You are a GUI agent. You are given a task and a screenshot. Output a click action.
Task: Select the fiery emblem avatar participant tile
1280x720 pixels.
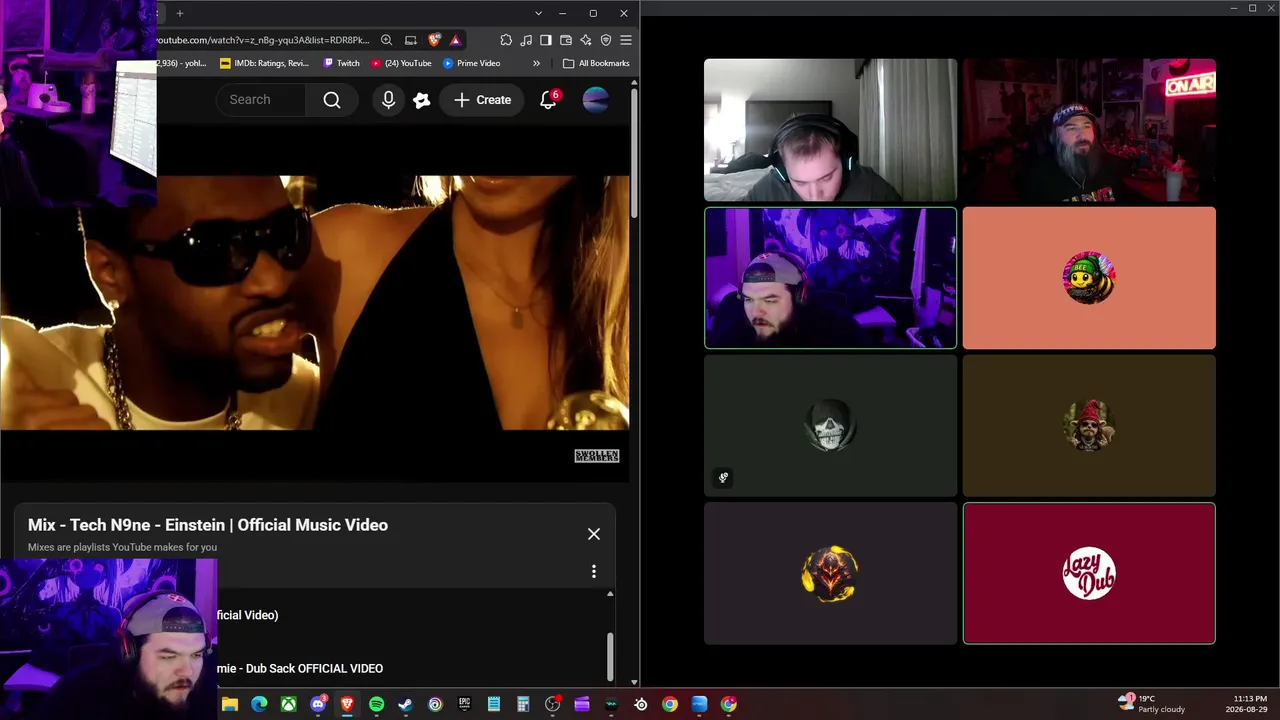[x=830, y=573]
